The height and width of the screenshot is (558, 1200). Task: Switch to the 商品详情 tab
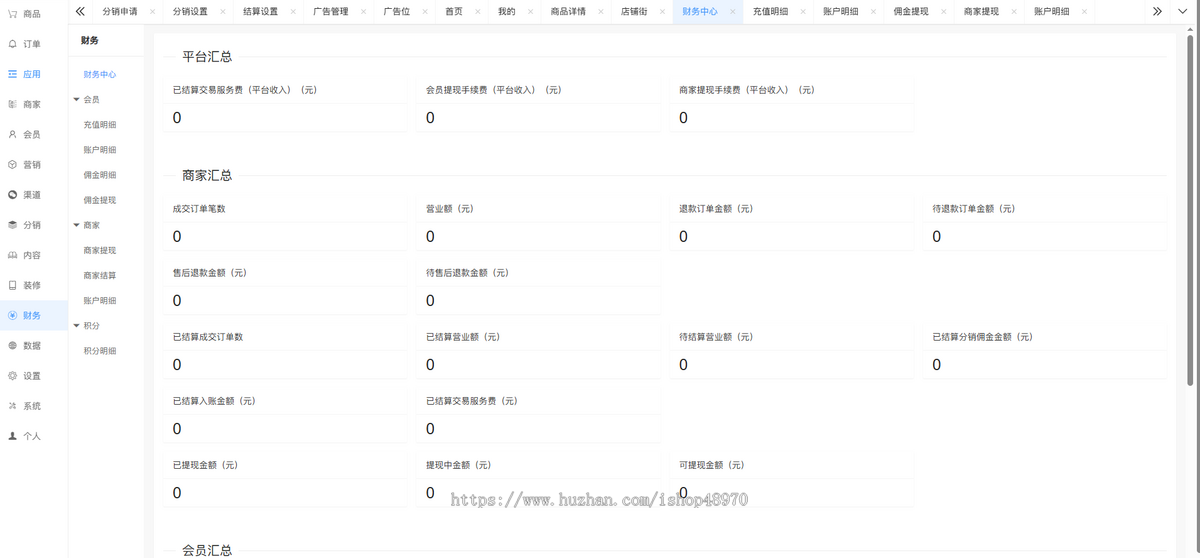568,12
